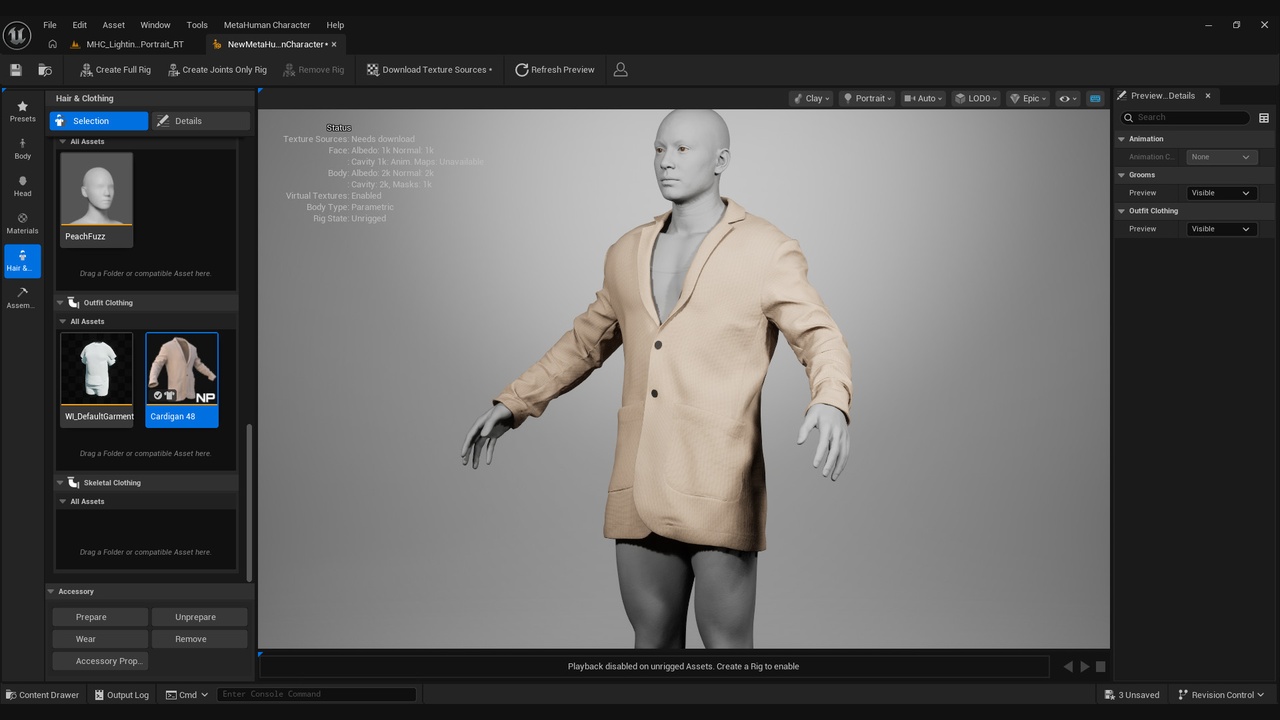Collapse the Outfit Clothing assets category
This screenshot has width=1280, height=720.
[60, 302]
